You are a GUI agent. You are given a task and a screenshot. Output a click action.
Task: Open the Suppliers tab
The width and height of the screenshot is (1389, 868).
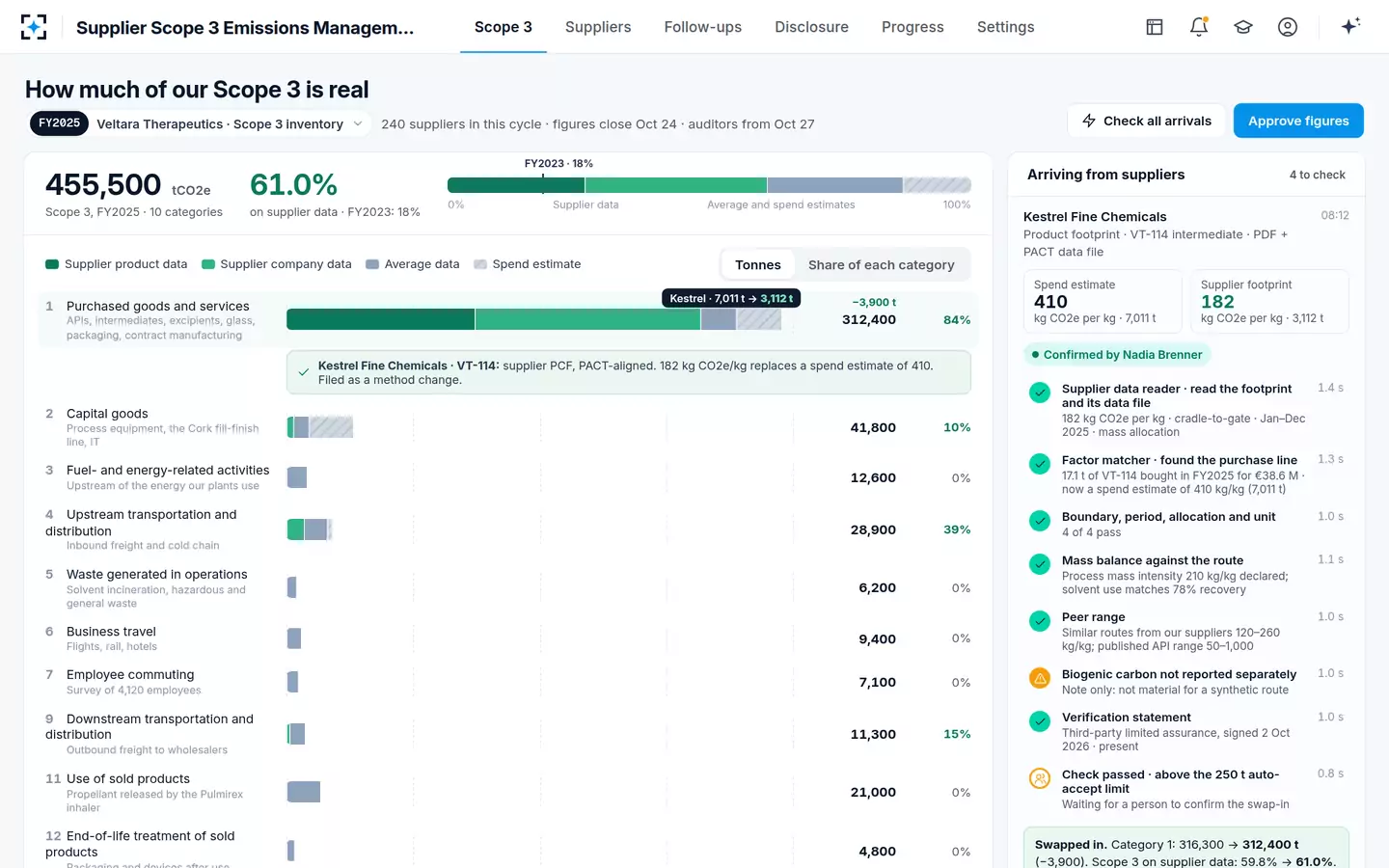point(598,27)
